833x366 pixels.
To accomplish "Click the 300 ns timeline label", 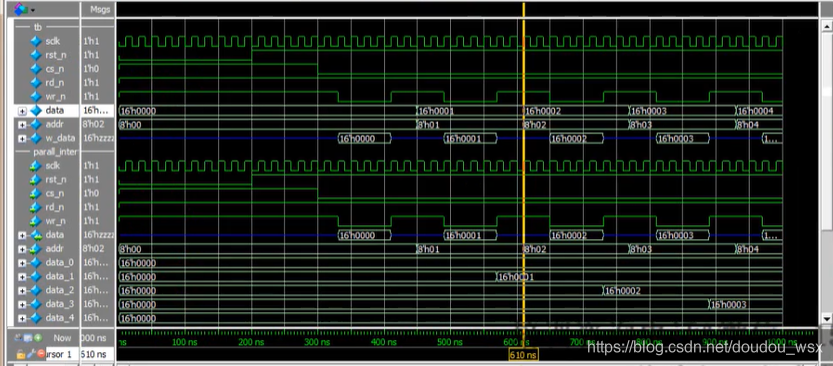I will tap(317, 343).
